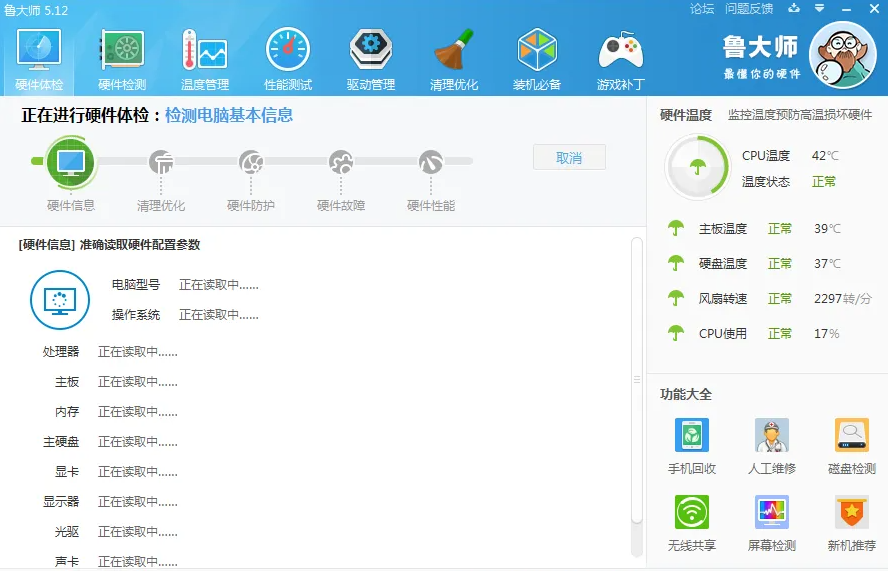Click the 显卡 row label
888x571 pixels.
pos(67,472)
